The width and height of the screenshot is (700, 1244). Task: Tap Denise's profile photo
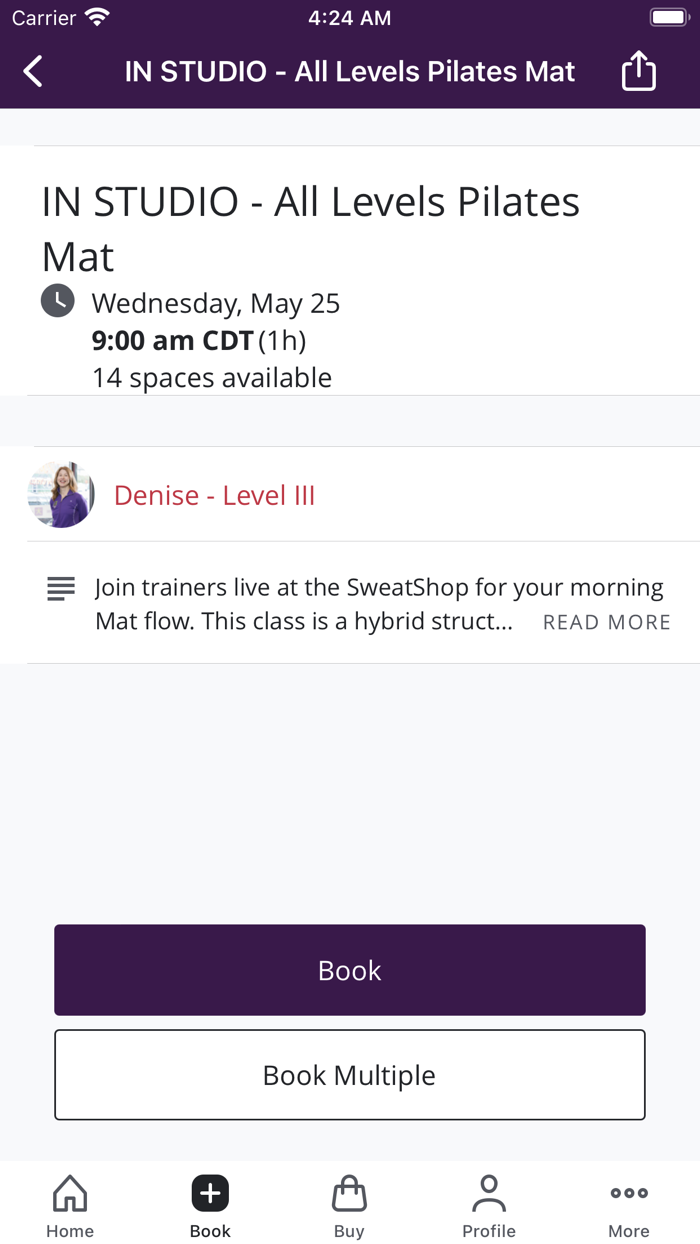tap(61, 494)
